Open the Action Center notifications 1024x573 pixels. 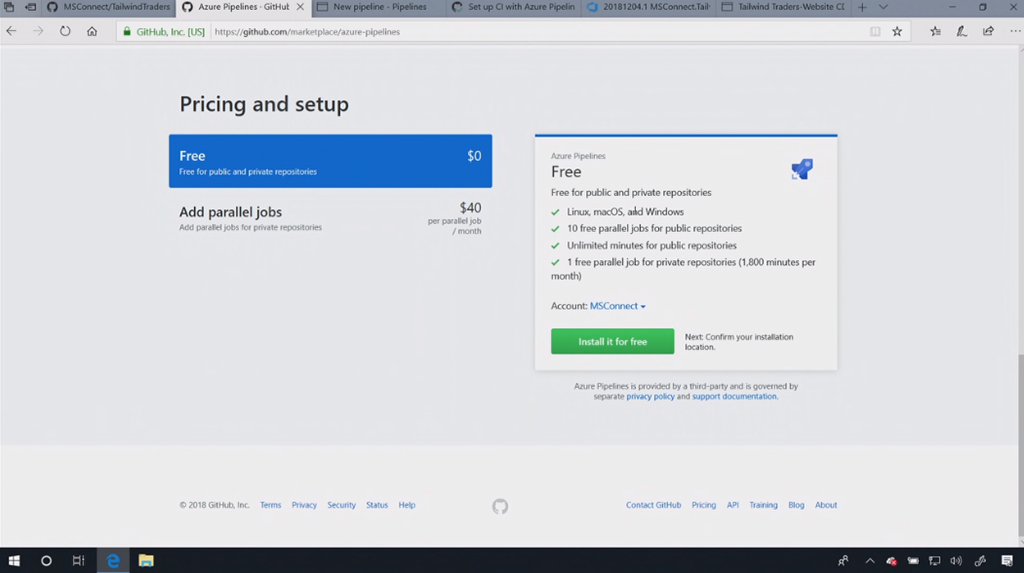point(1007,561)
